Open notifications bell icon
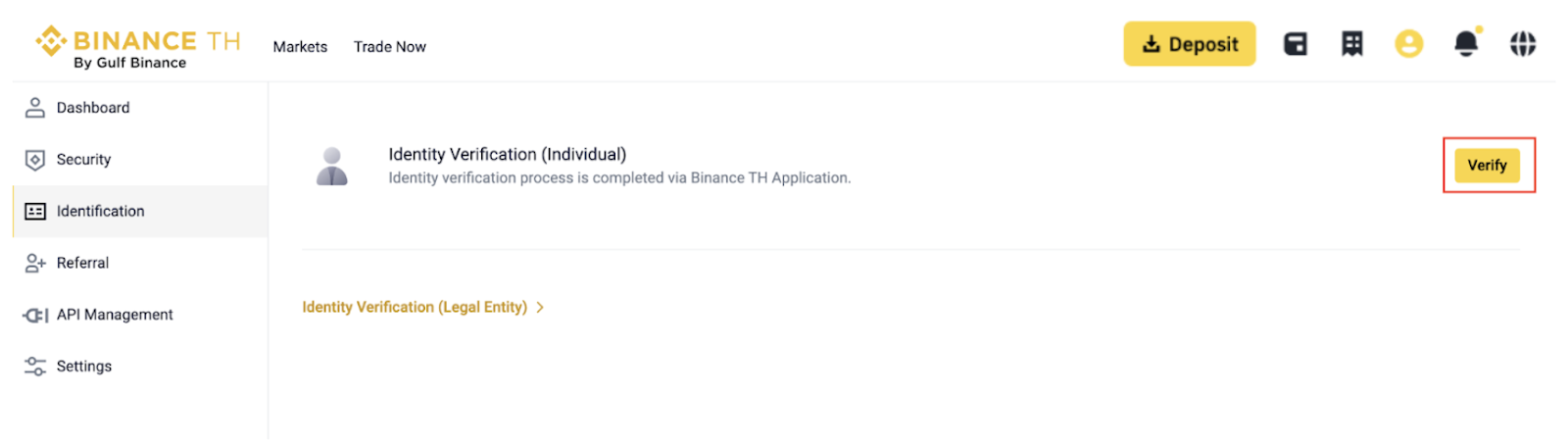Image resolution: width=1568 pixels, height=443 pixels. (1466, 44)
